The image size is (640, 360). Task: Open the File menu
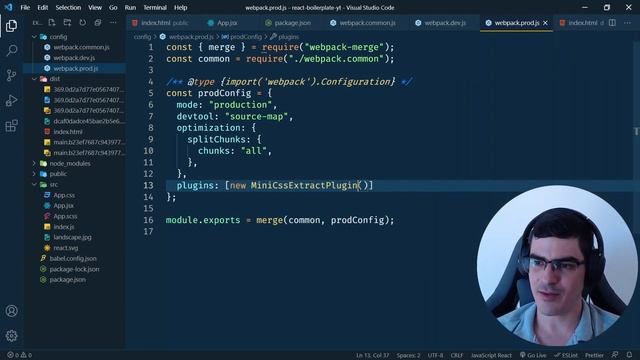[25, 7]
